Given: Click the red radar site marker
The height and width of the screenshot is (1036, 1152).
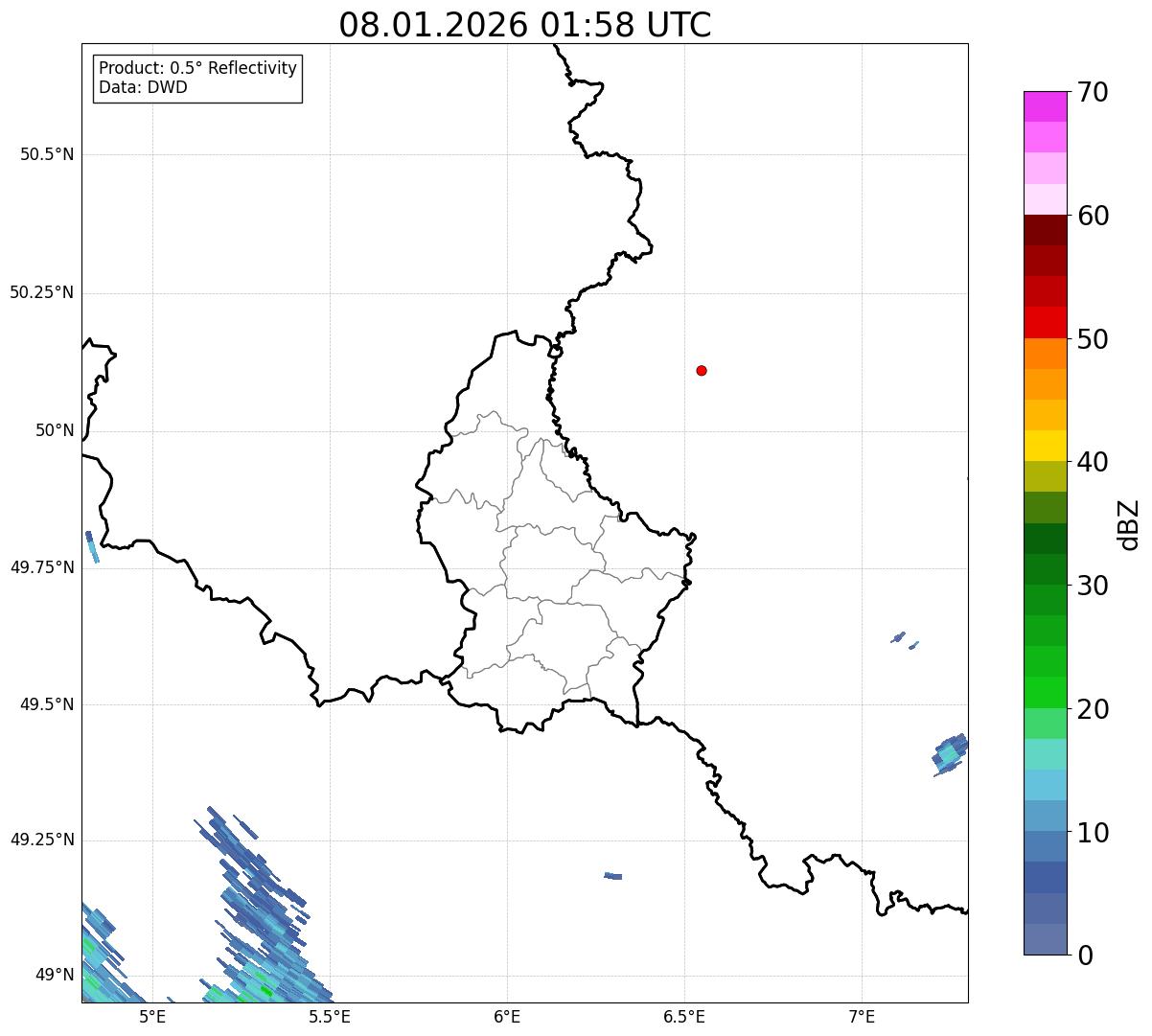Looking at the screenshot, I should [x=702, y=371].
